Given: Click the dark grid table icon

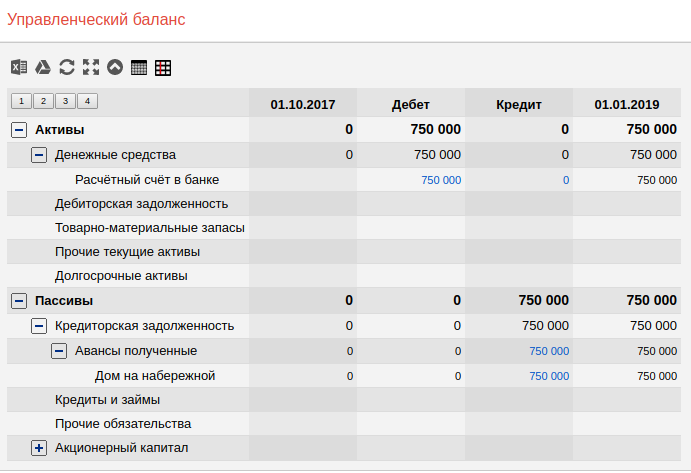Looking at the screenshot, I should [139, 67].
